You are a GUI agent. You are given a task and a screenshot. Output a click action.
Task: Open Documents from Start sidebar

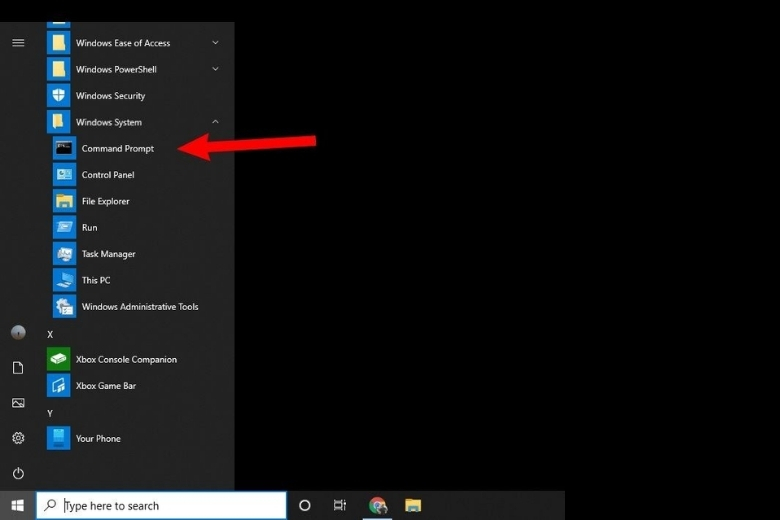click(x=18, y=368)
